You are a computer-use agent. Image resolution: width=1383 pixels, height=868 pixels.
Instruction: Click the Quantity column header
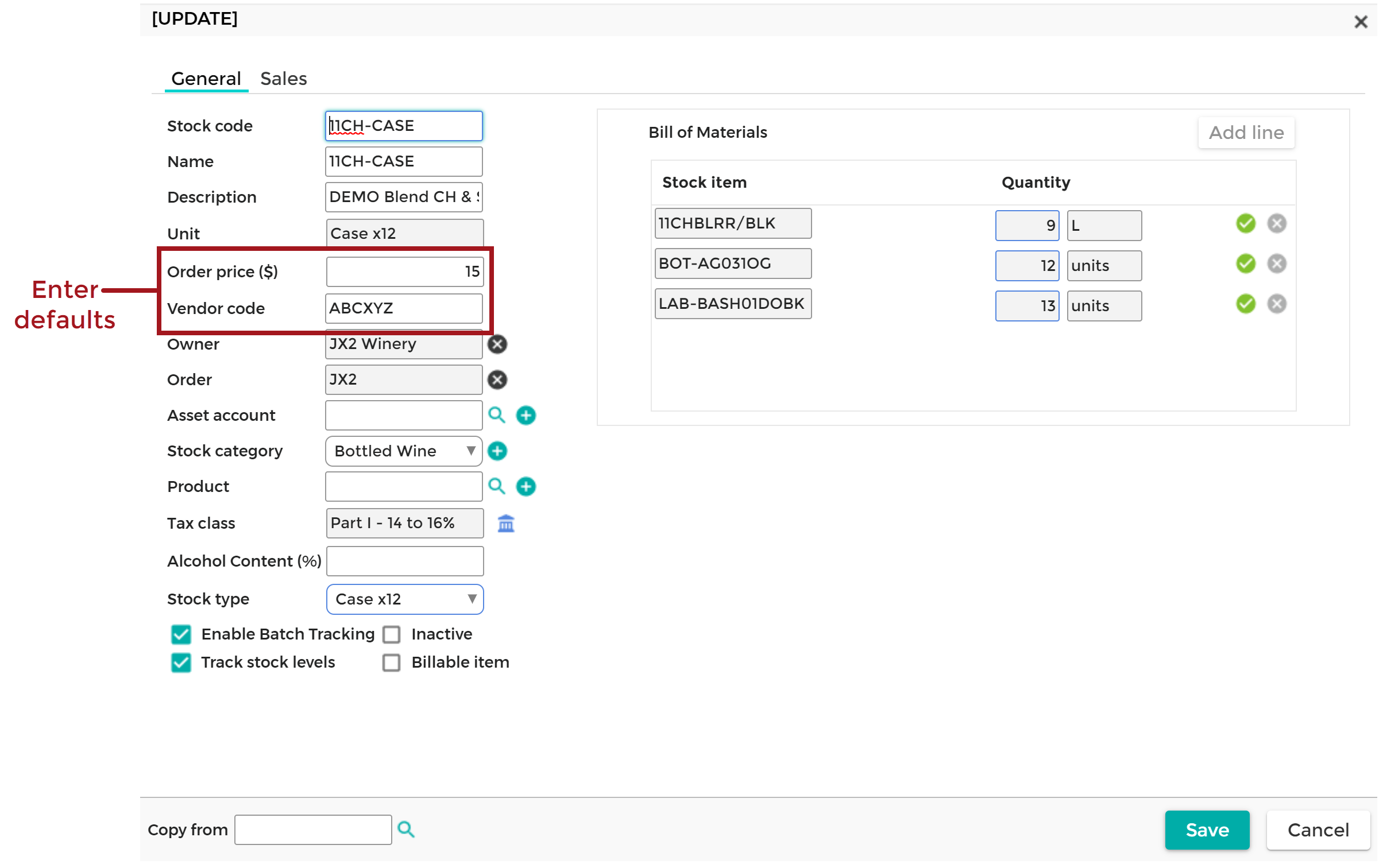click(1036, 183)
